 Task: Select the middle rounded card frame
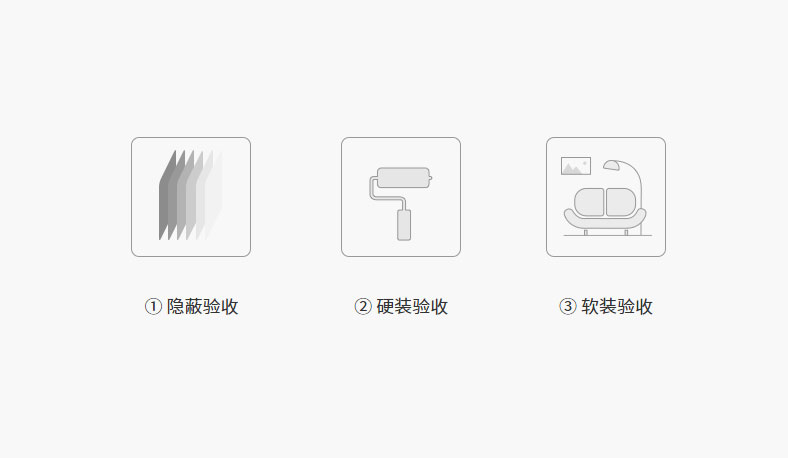(401, 197)
